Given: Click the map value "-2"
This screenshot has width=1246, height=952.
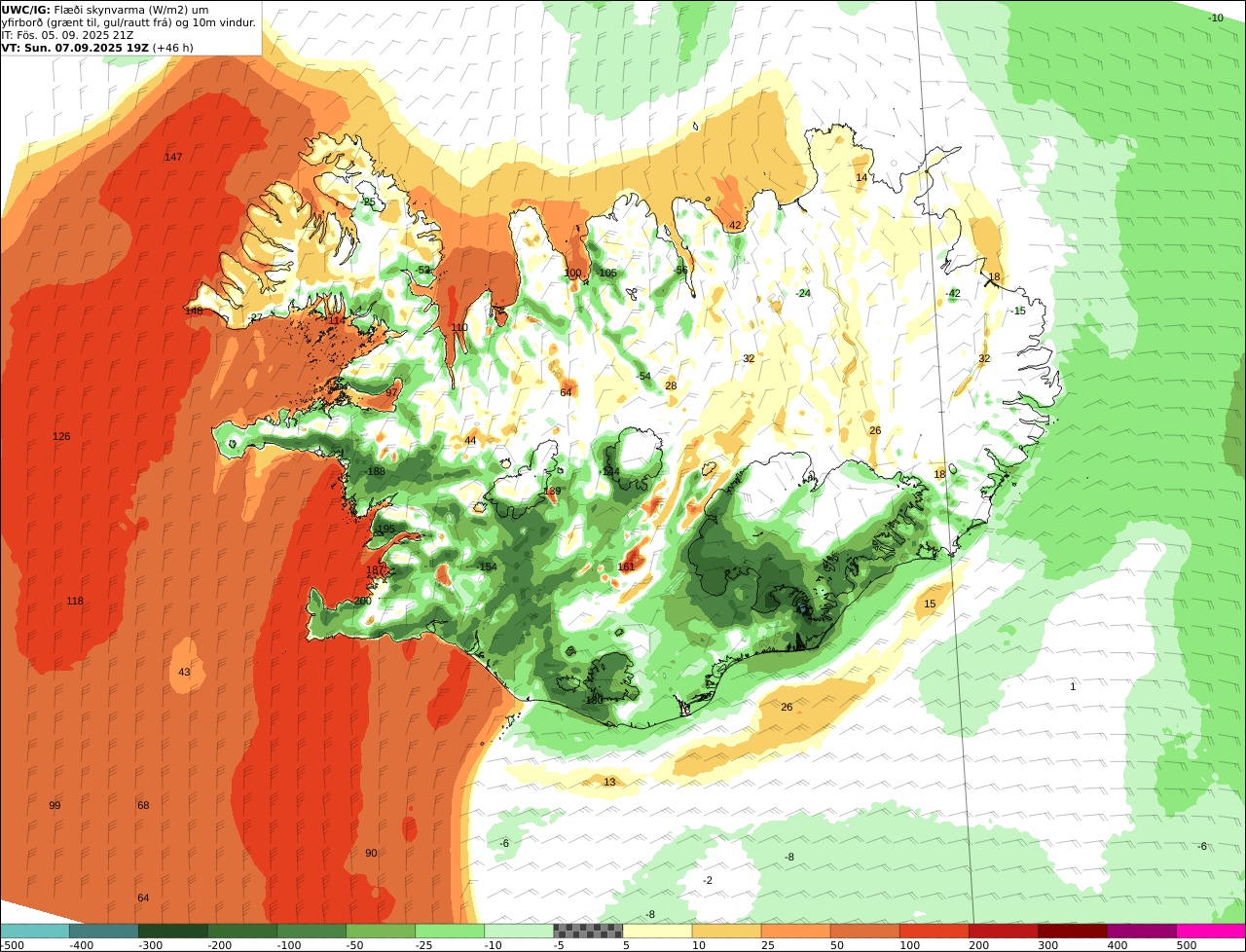Looking at the screenshot, I should (x=708, y=880).
